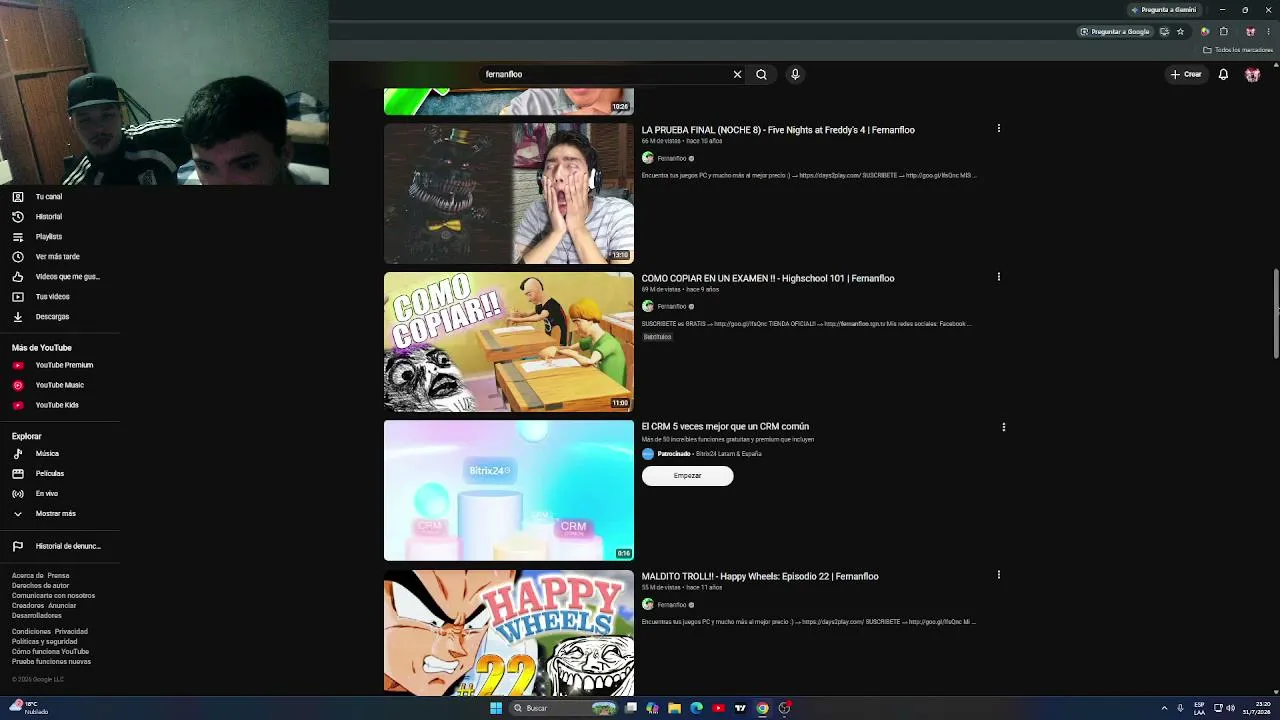Click the Subtítulos badge on COMO COPIAR video

657,337
